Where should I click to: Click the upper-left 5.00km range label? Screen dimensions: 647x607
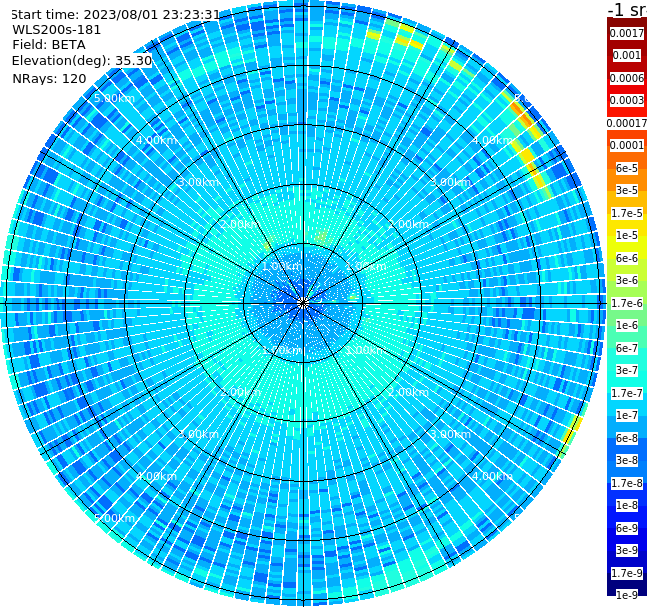tap(114, 98)
